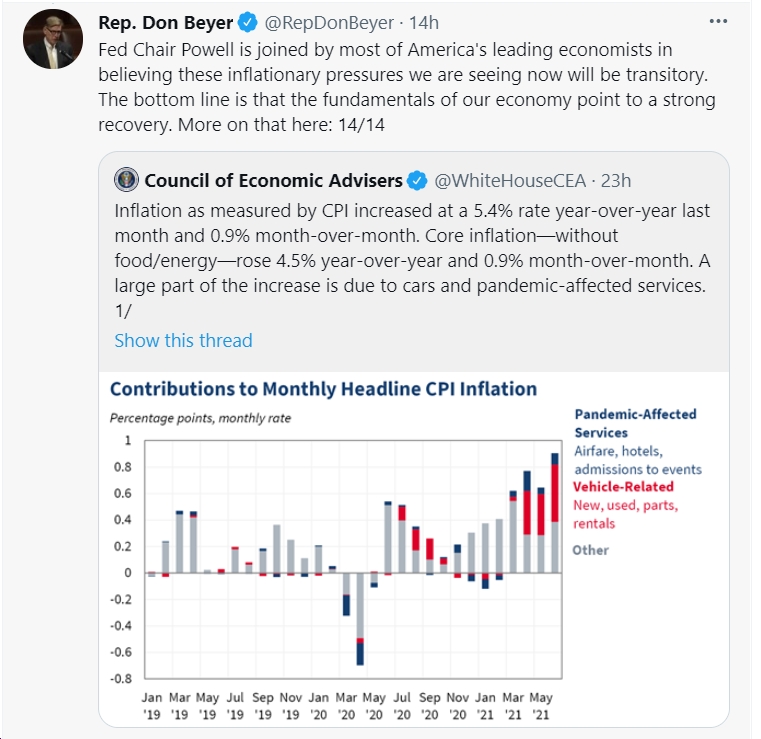This screenshot has width=761, height=739.
Task: Open the @WhiteHouseCEA handle
Action: (510, 181)
